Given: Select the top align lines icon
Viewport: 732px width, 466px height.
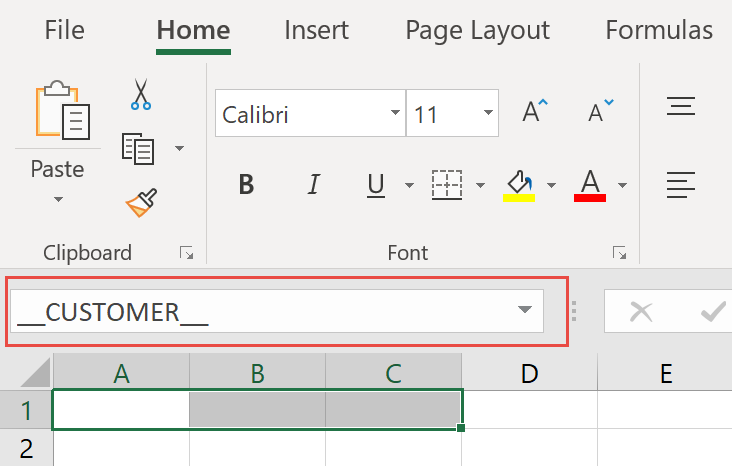Looking at the screenshot, I should 681,106.
